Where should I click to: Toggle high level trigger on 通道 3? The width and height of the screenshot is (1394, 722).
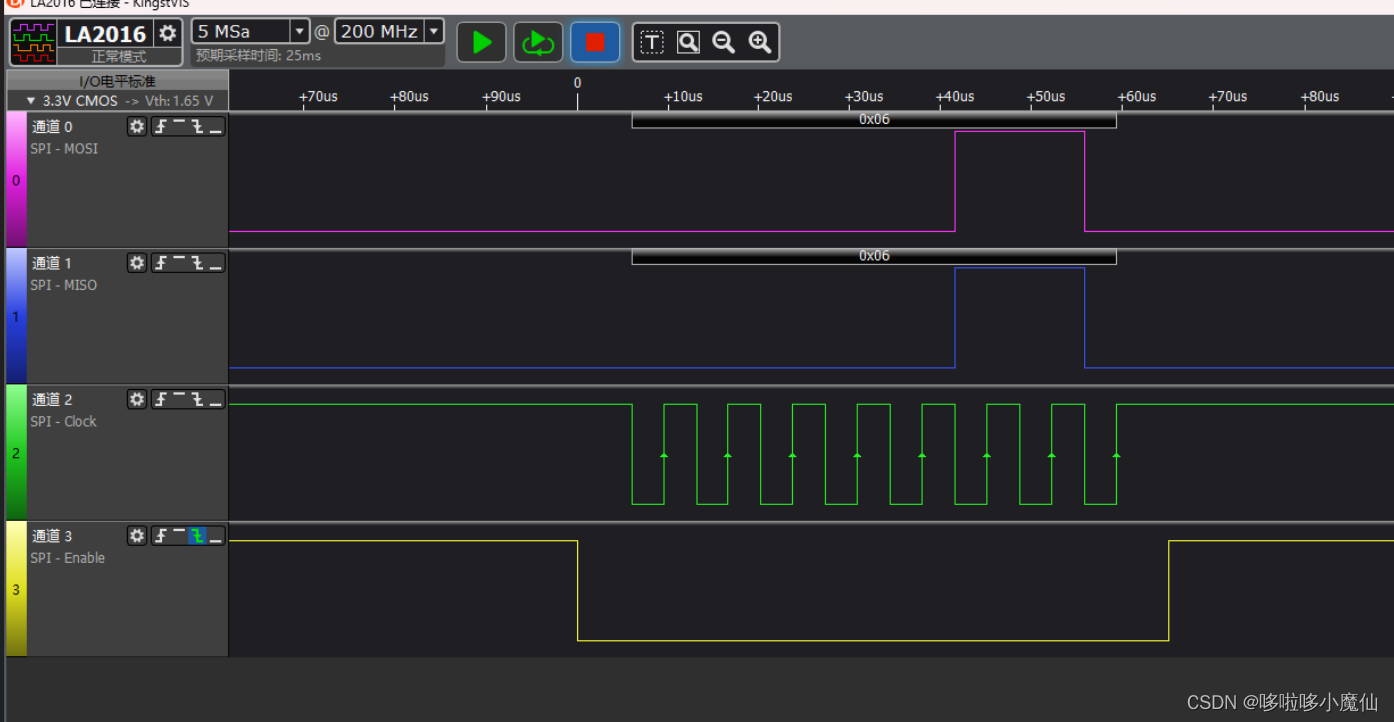click(179, 536)
